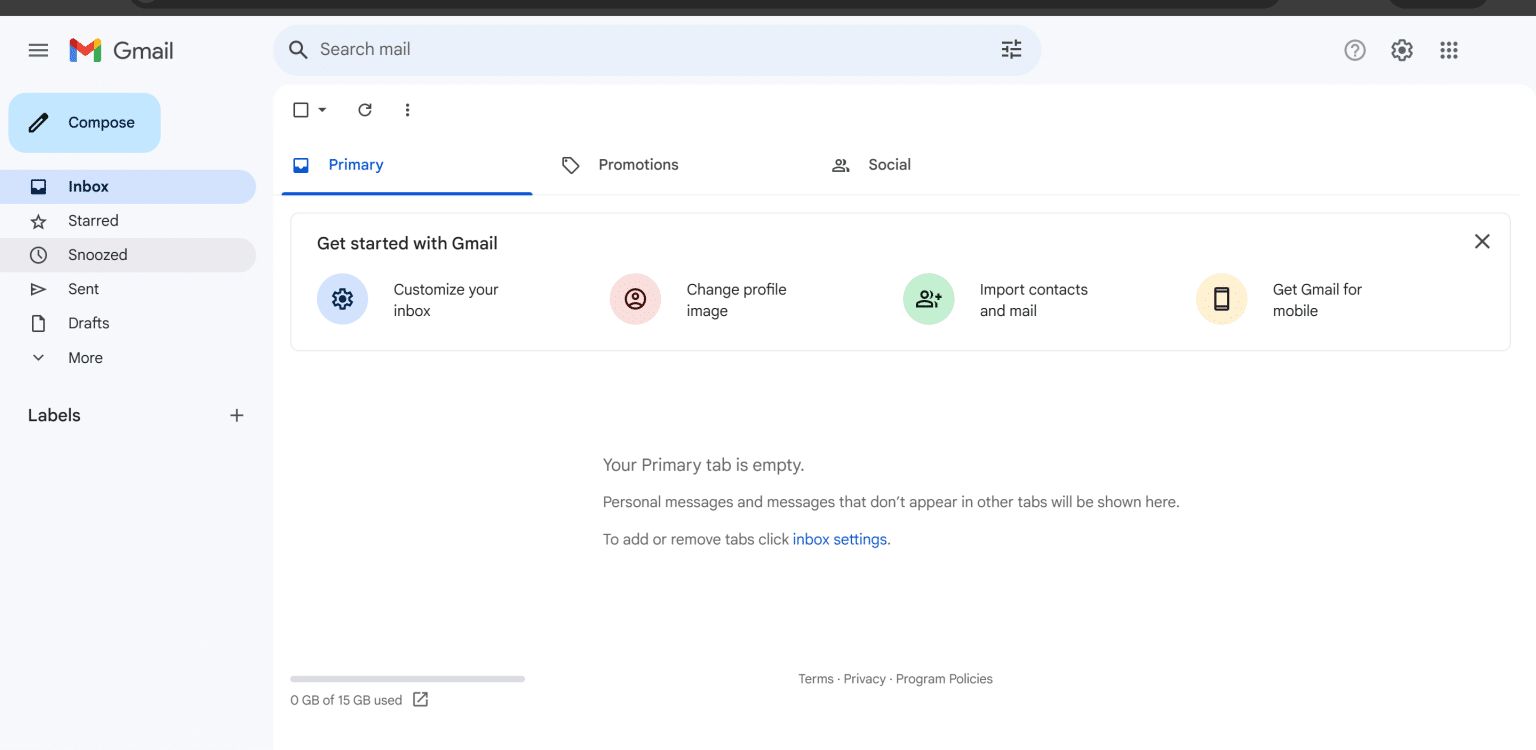Refresh the inbox

coord(365,110)
